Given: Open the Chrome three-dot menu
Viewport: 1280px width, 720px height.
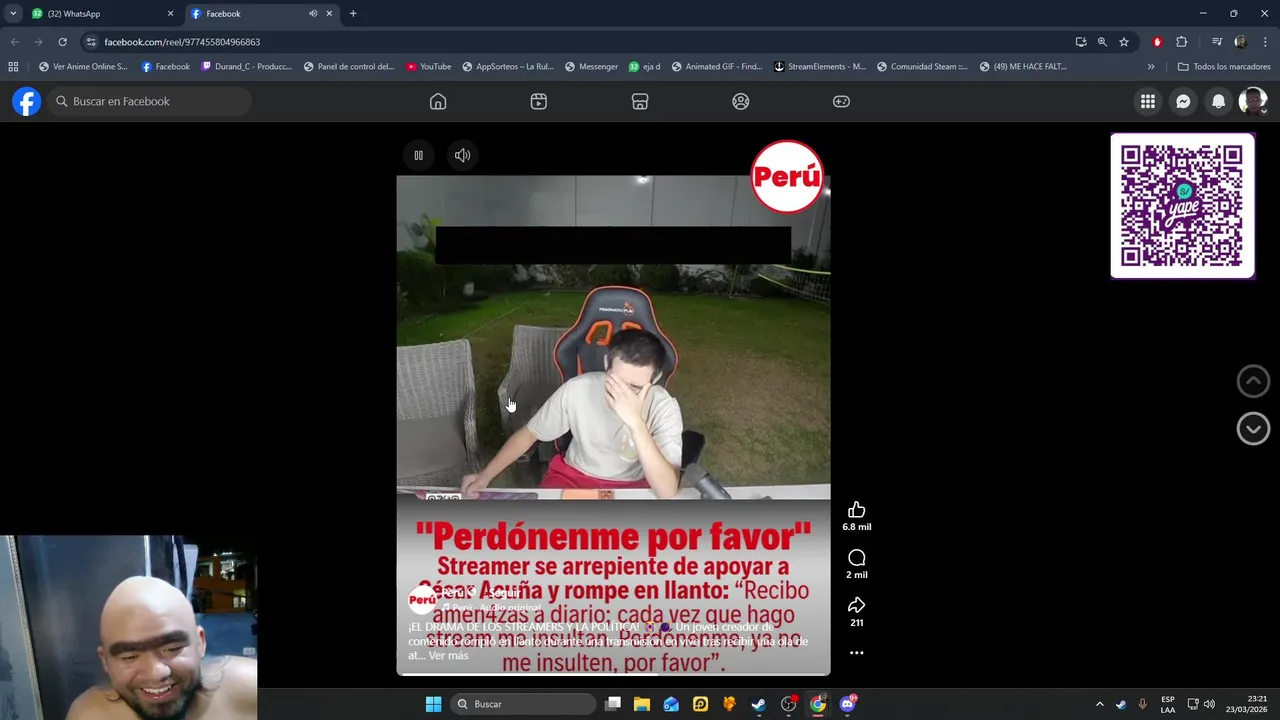Looking at the screenshot, I should [x=1266, y=42].
